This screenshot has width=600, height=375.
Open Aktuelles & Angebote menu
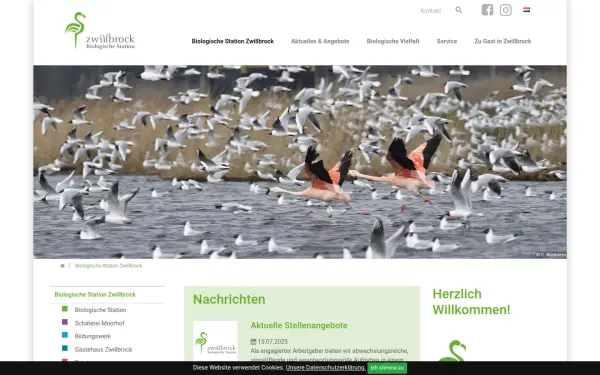[x=320, y=41]
